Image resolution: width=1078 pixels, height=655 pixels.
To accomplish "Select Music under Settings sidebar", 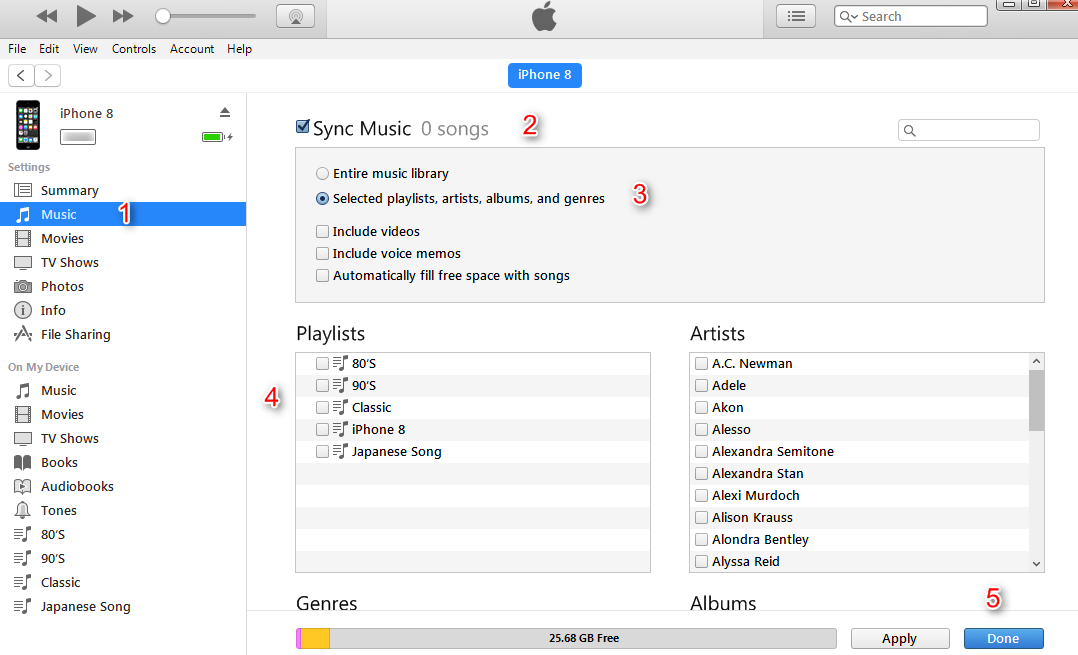I will click(x=123, y=214).
